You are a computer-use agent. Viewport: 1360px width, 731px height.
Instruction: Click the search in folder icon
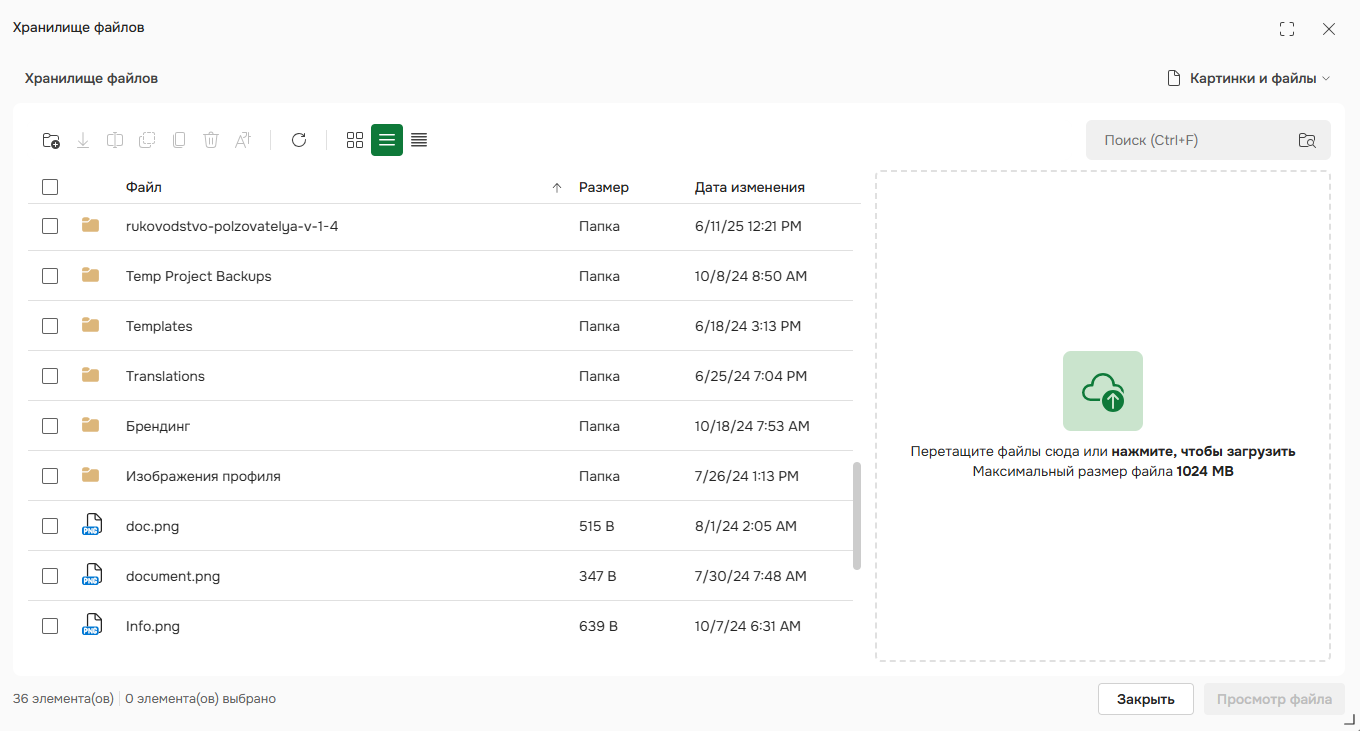coord(1306,140)
